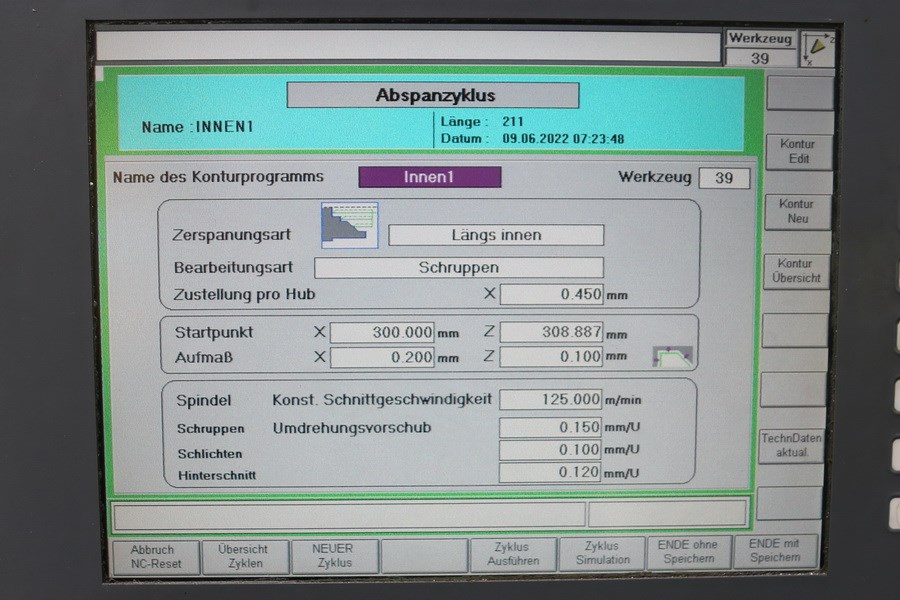Click the TechnDaten aktual. softkey
Viewport: 900px width, 600px height.
pos(791,445)
